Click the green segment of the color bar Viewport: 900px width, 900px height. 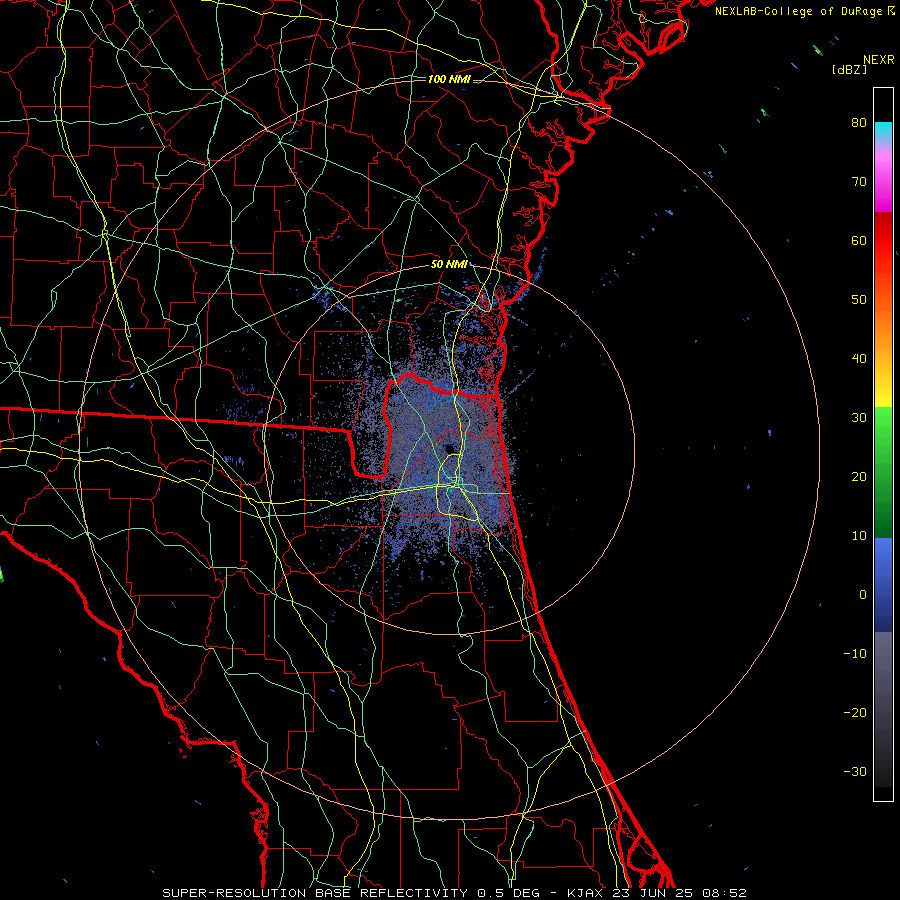point(883,471)
